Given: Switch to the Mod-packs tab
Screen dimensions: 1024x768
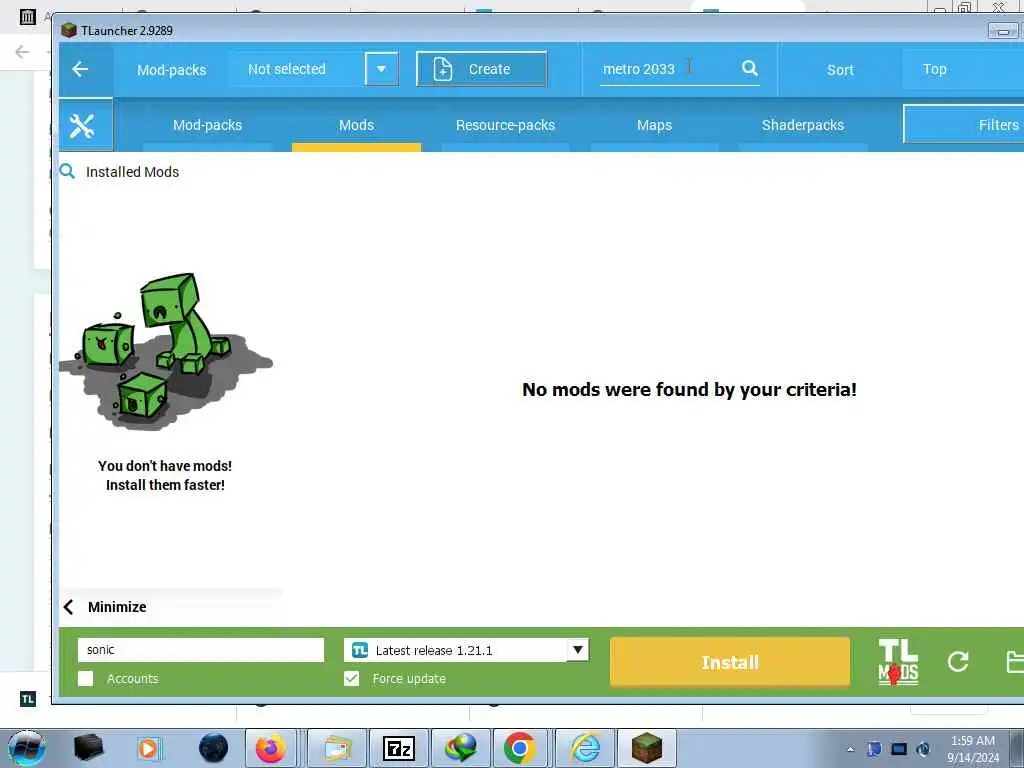Looking at the screenshot, I should (x=207, y=125).
